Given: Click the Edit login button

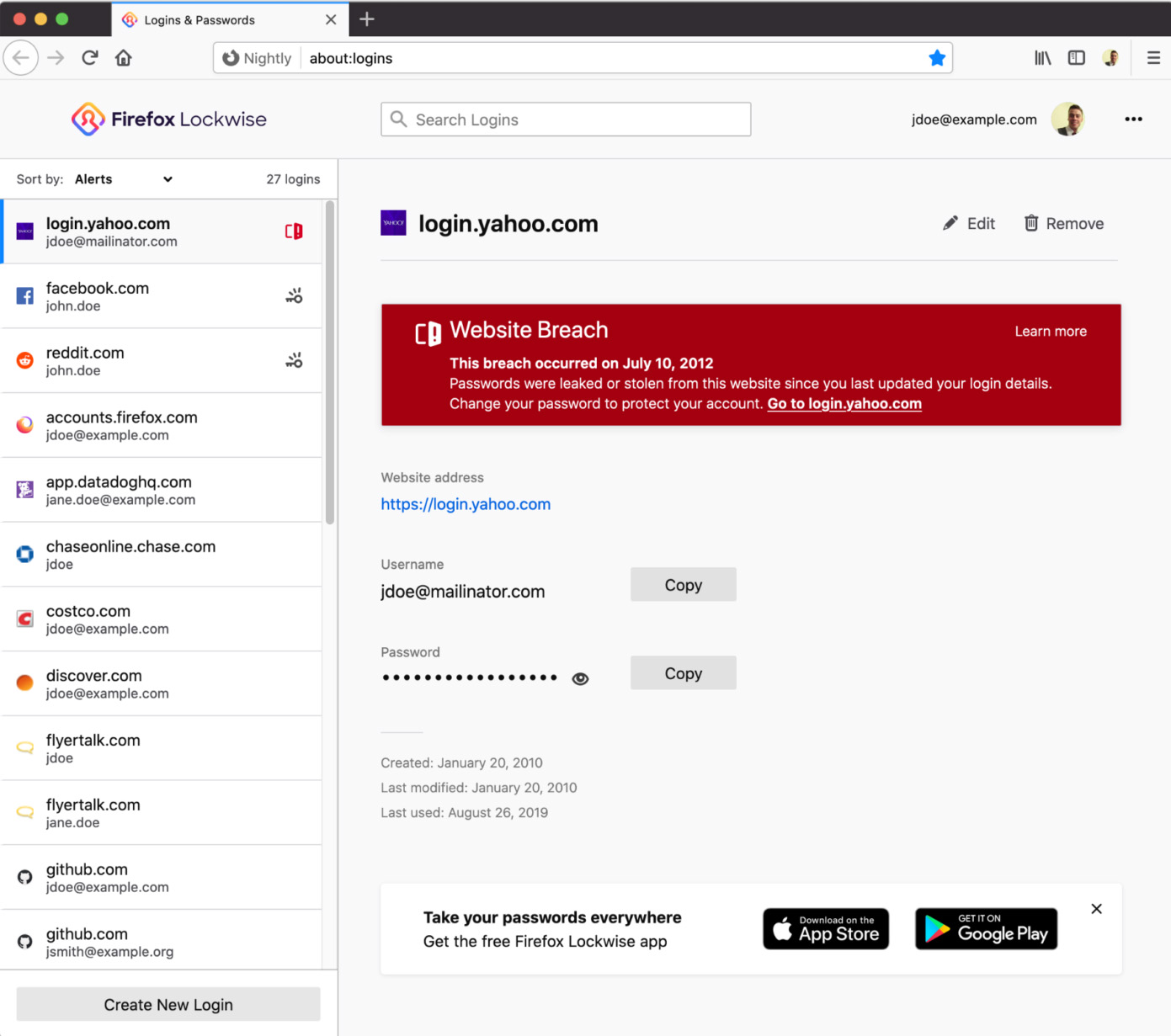Looking at the screenshot, I should 969,224.
